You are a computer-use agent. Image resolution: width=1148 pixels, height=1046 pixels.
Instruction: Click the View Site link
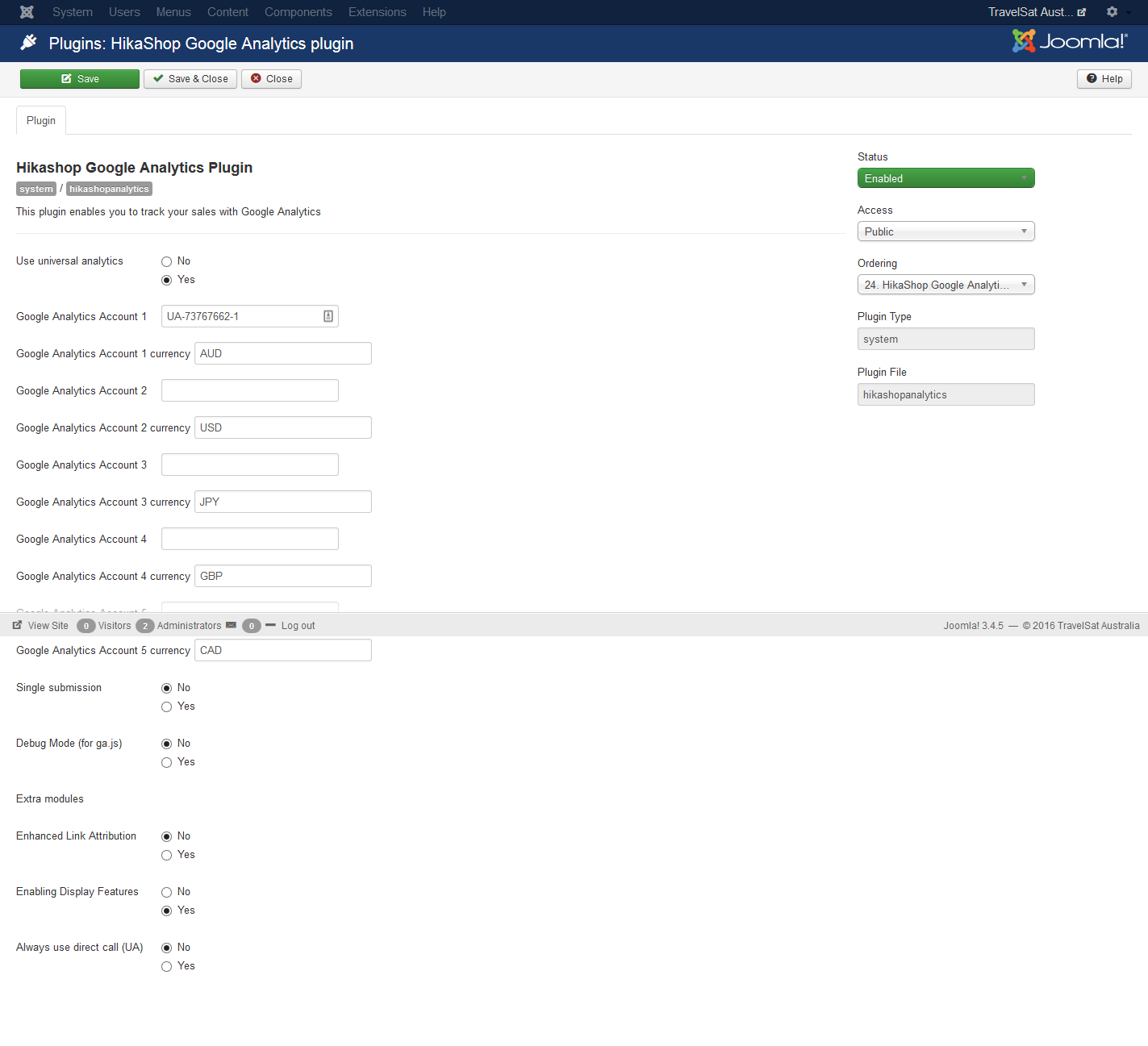point(48,626)
